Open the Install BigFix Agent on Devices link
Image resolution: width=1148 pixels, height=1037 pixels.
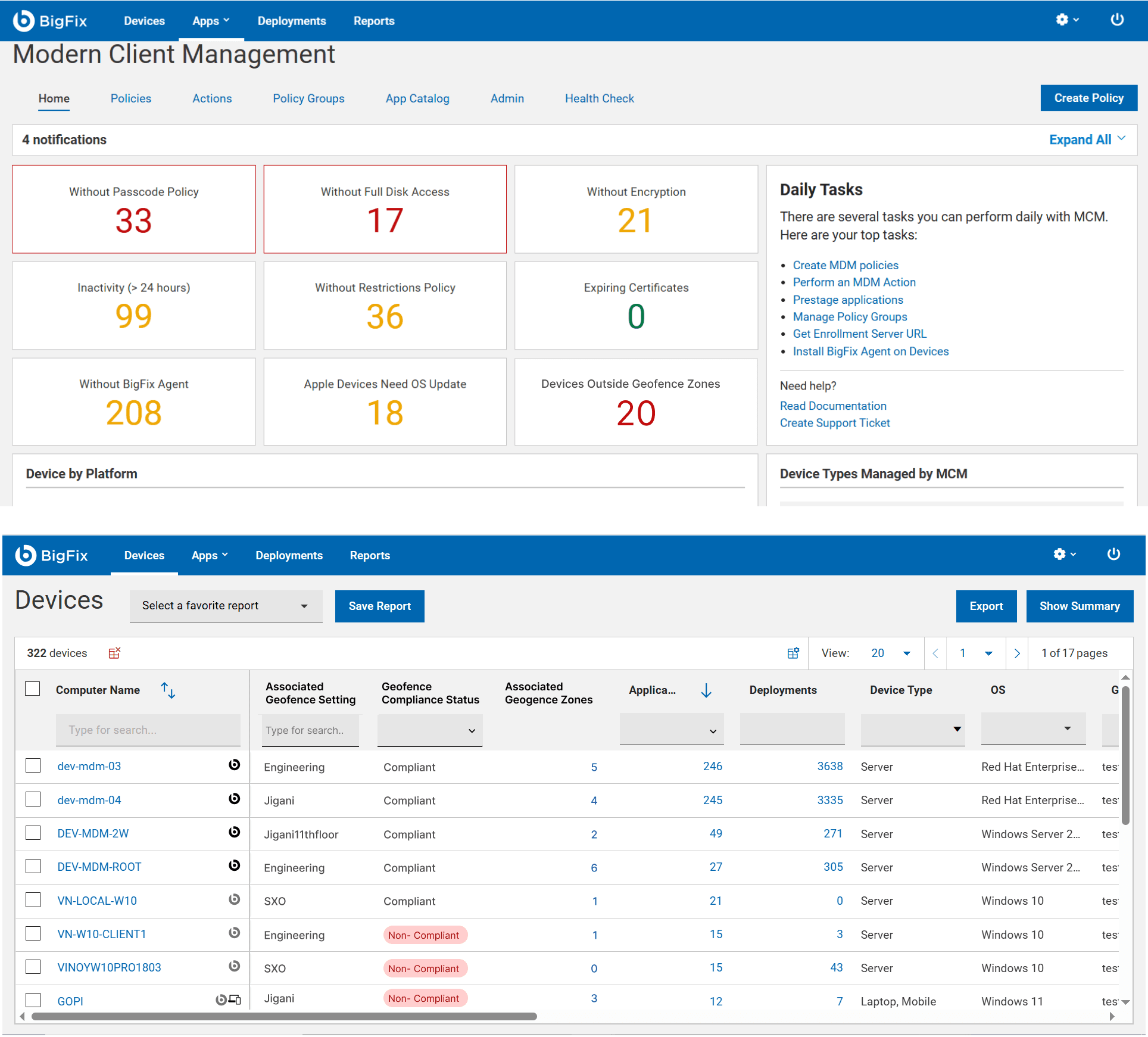871,351
